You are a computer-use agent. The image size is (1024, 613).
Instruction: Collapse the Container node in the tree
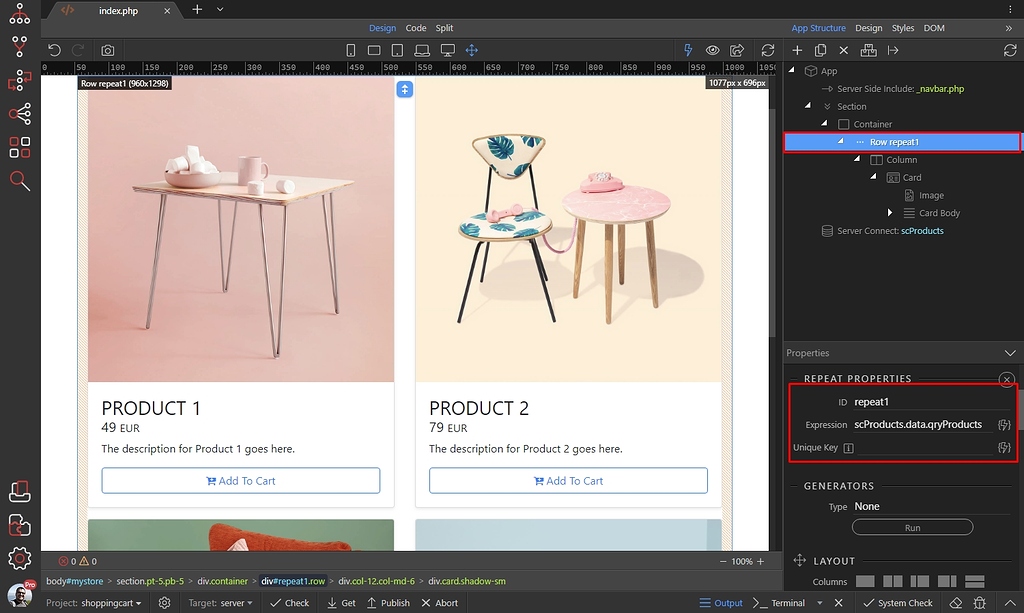(824, 123)
